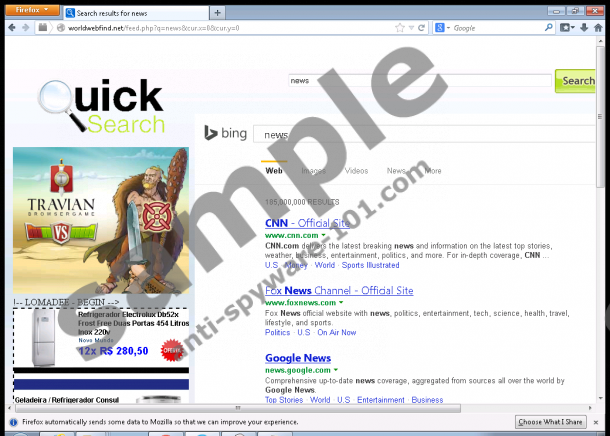This screenshot has width=610, height=436.
Task: Expand the green arrow beside www.cnn.com
Action: (339, 236)
